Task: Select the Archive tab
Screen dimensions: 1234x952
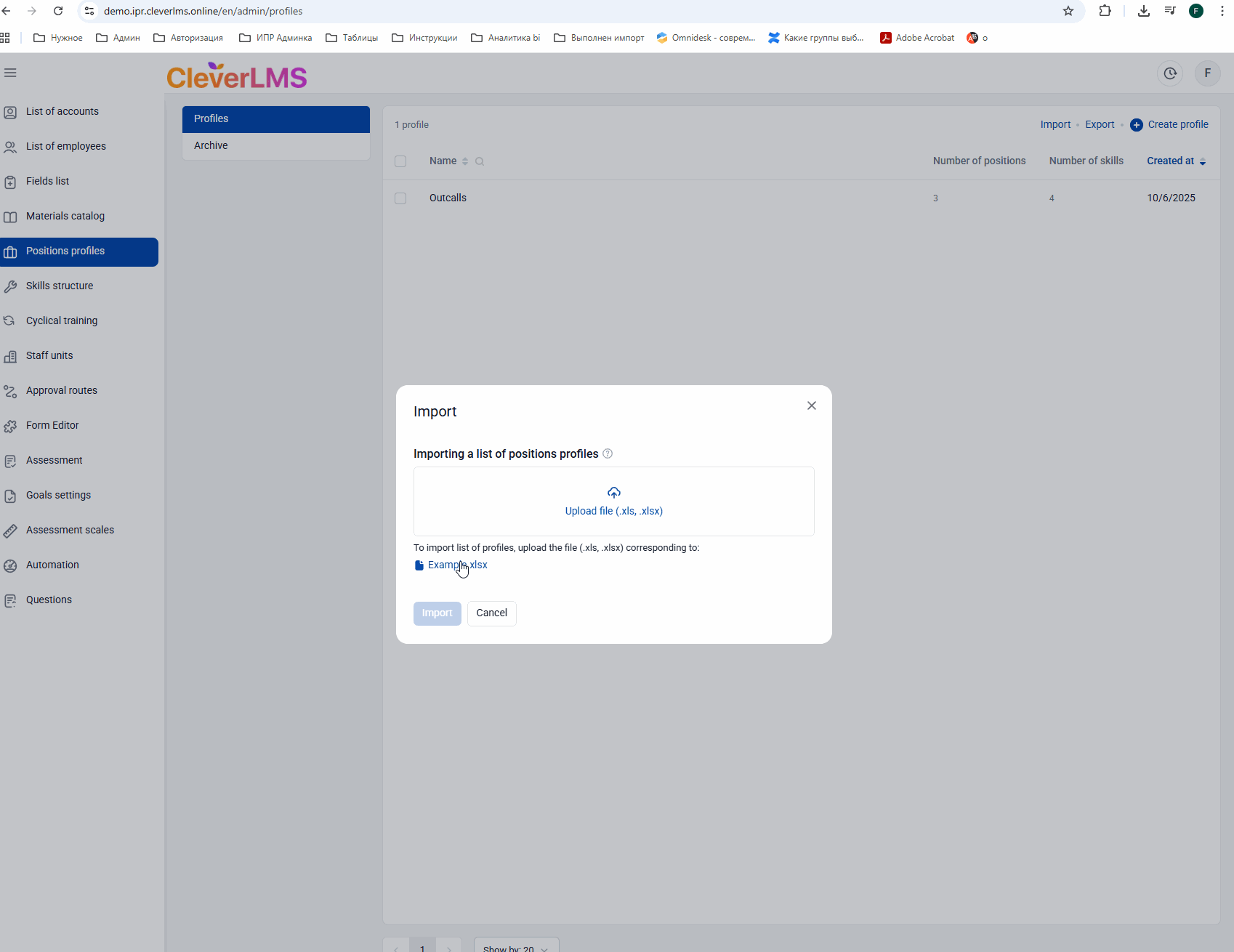Action: [276, 146]
